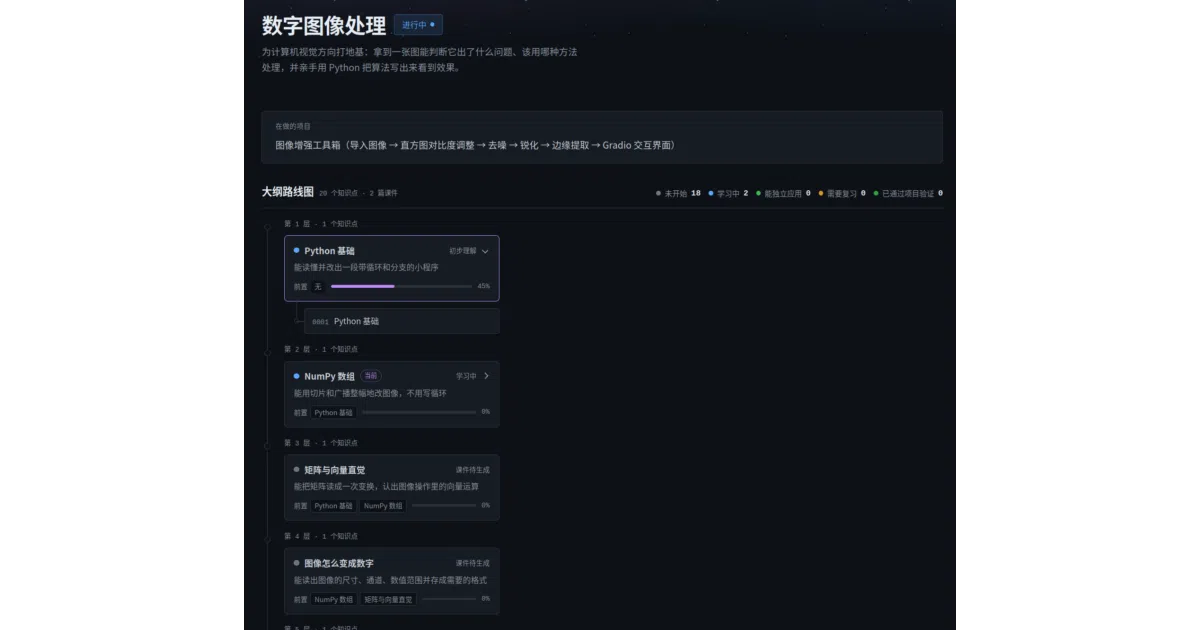Click the 初步理解 status on Python 基础

463,251
